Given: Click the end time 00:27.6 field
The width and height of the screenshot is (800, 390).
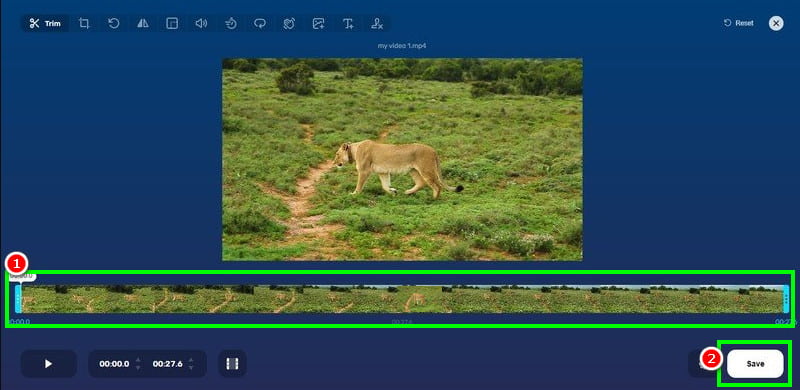Looking at the screenshot, I should coord(167,364).
